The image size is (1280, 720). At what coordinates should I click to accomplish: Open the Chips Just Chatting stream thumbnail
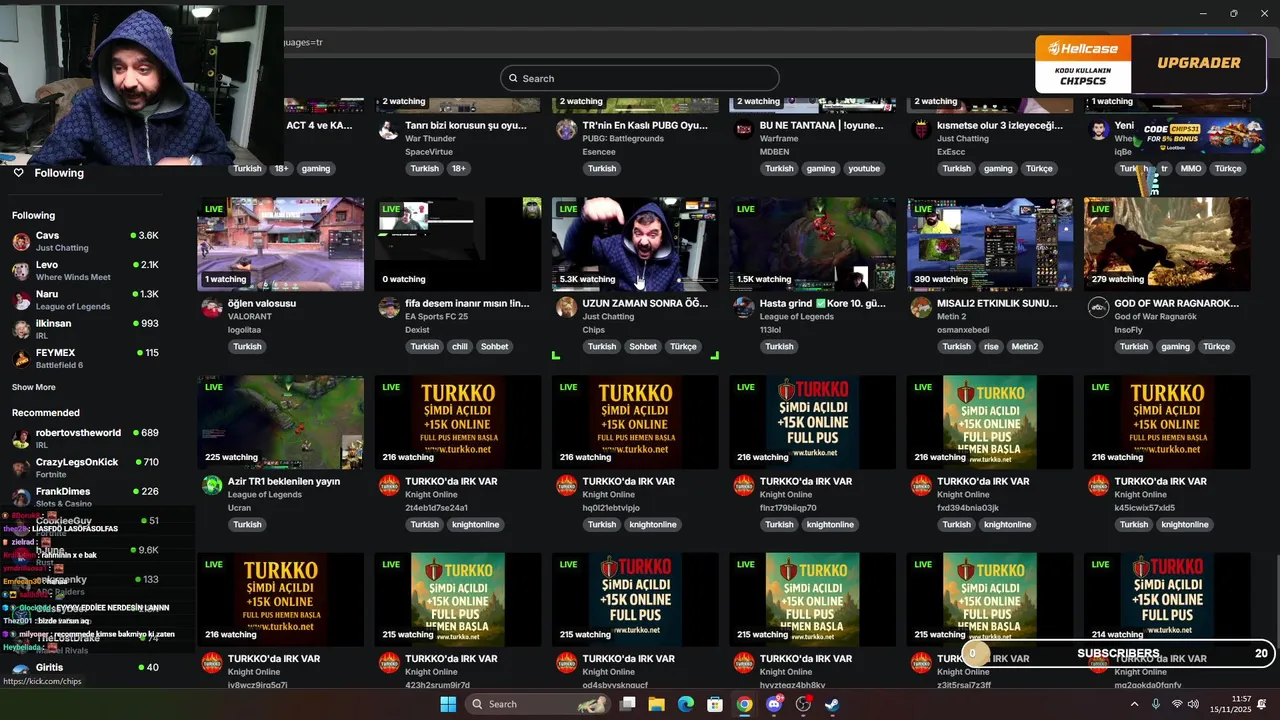(635, 244)
